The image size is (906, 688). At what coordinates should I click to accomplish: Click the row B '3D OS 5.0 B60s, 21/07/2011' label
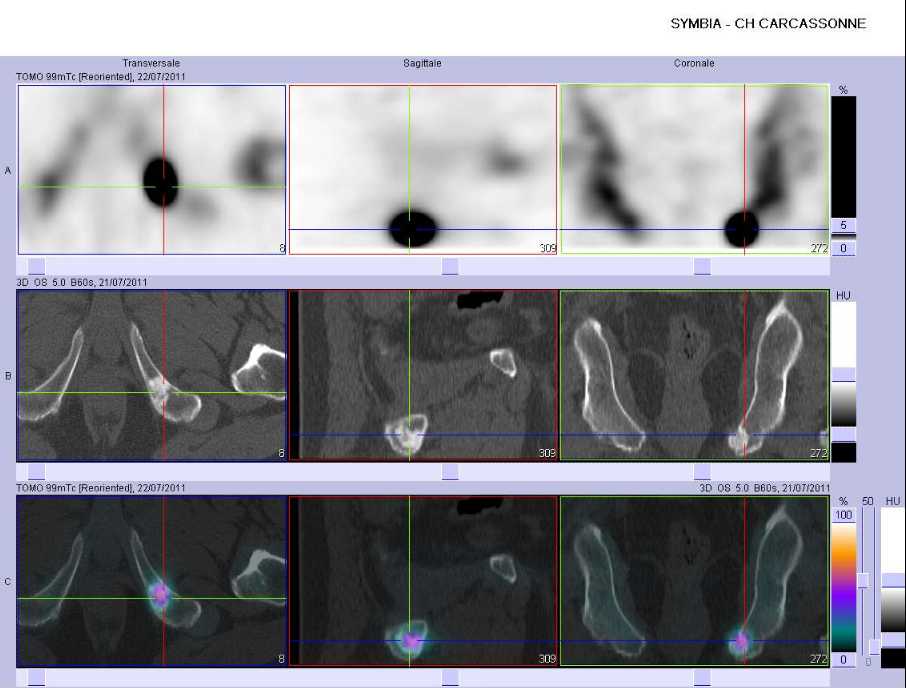[x=81, y=282]
